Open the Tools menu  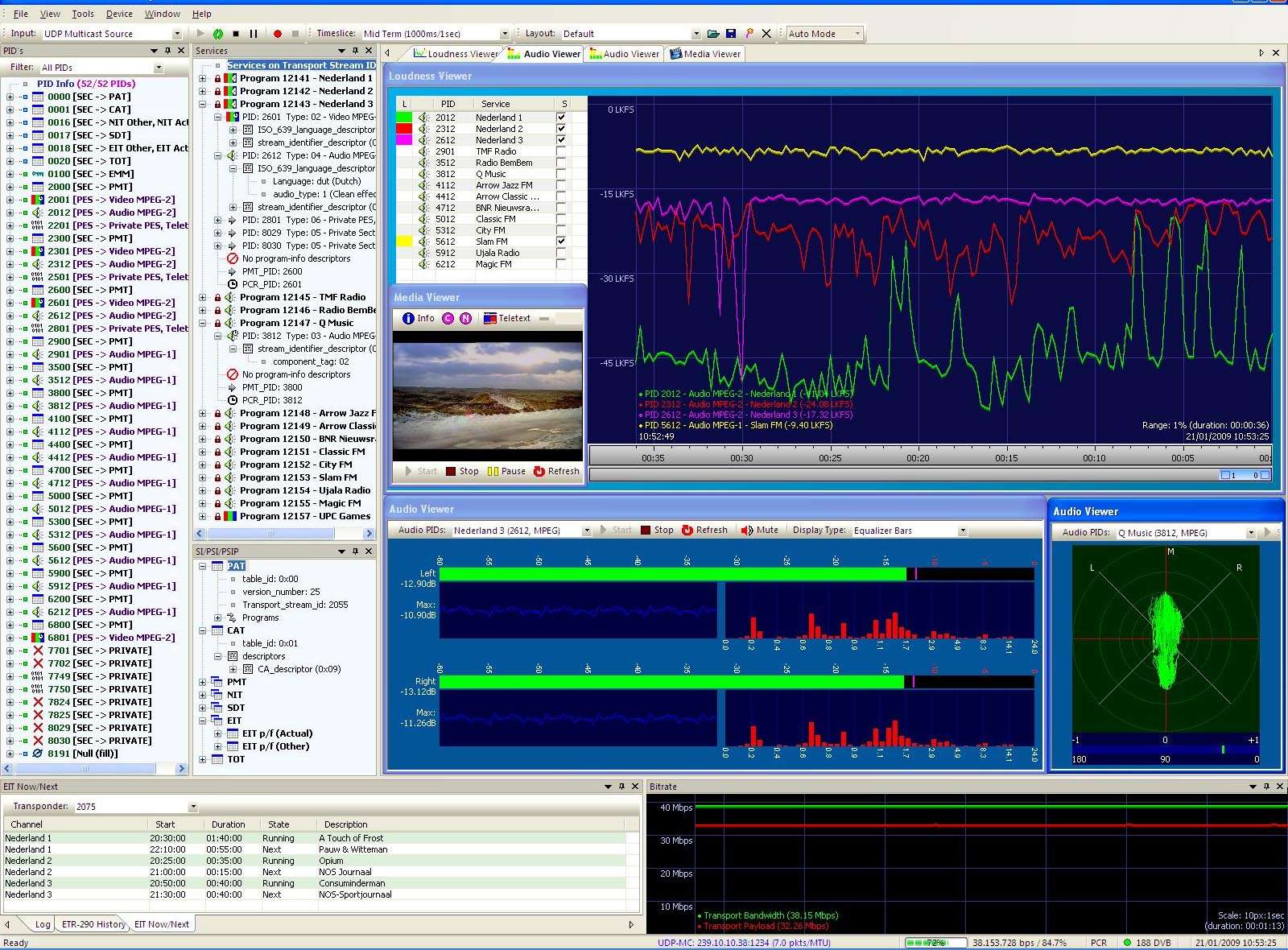(83, 14)
